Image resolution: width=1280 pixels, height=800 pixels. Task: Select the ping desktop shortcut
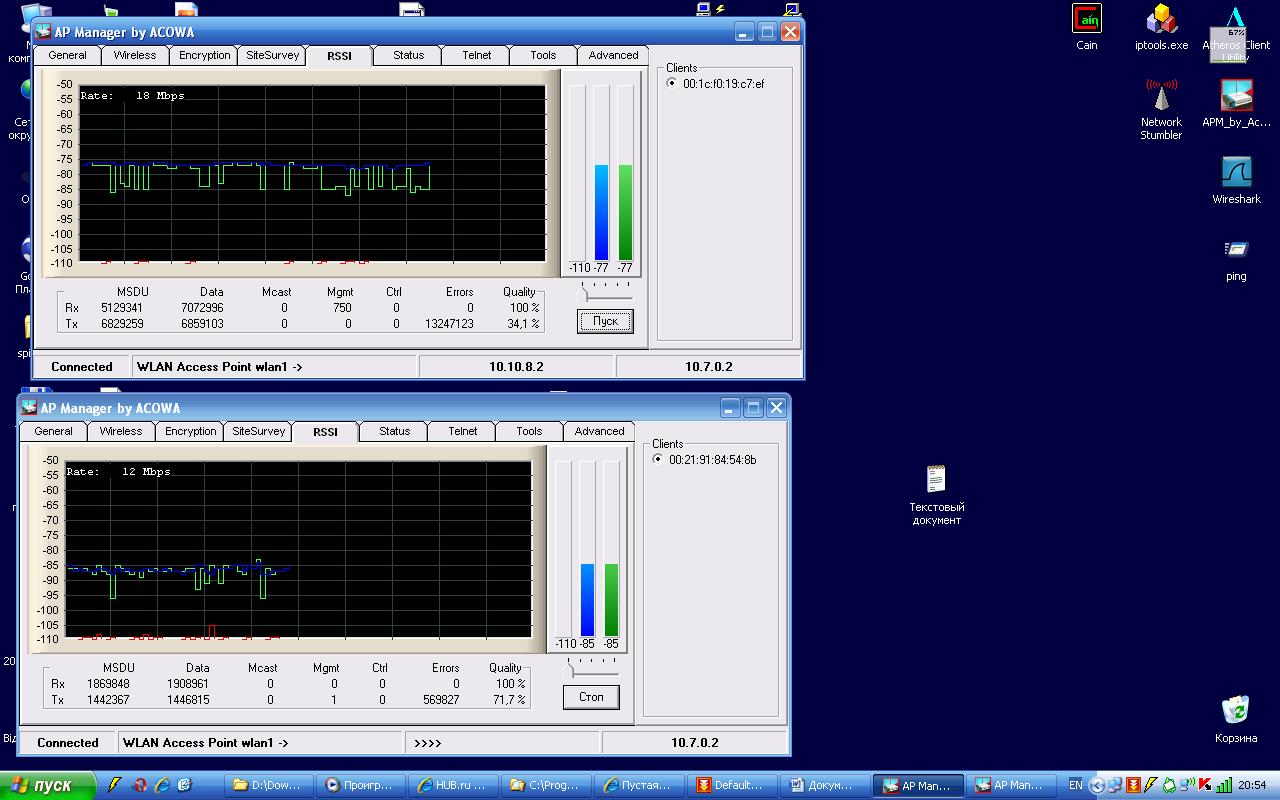click(x=1236, y=250)
